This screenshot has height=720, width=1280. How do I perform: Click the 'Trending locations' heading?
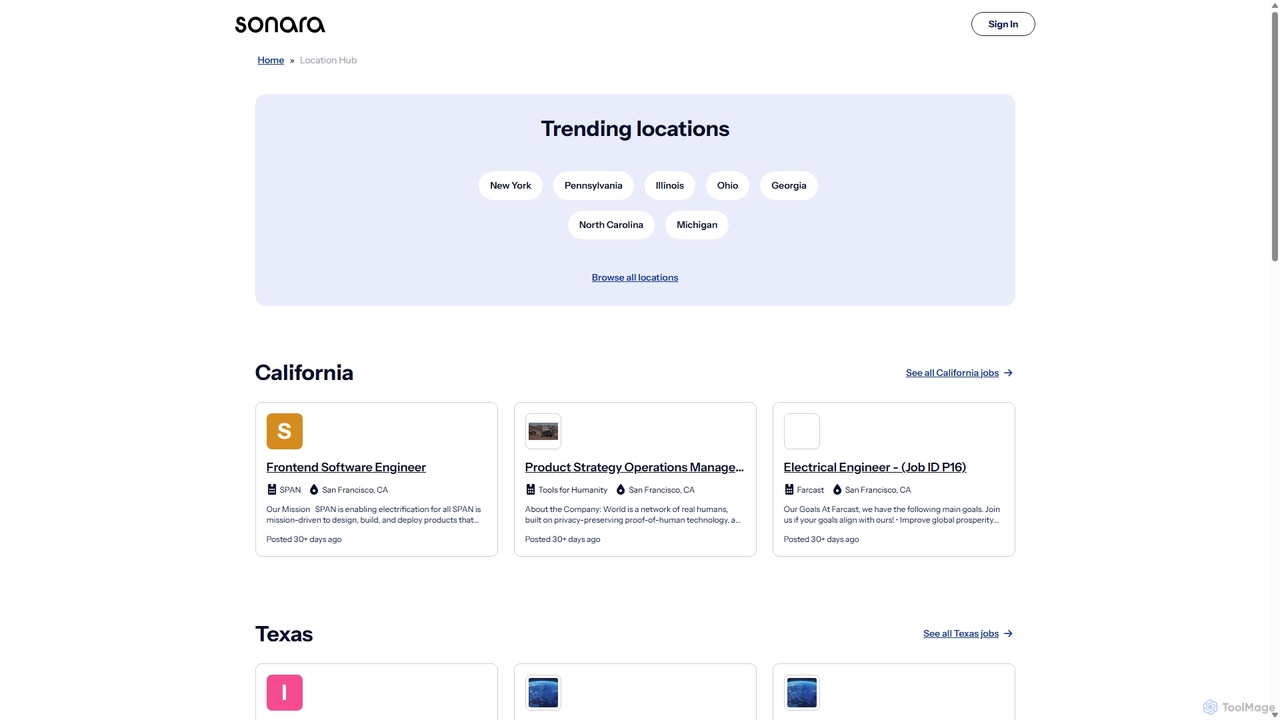(635, 129)
